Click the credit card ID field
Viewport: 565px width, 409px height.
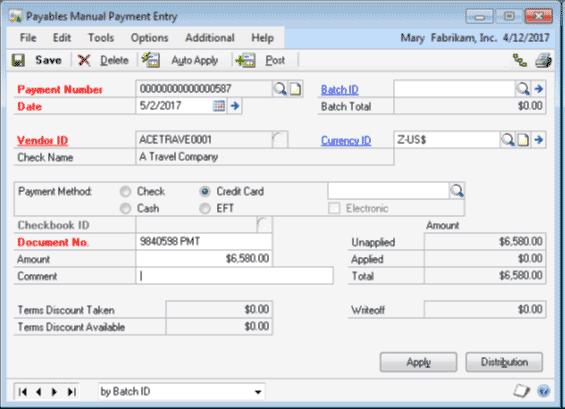[x=388, y=191]
